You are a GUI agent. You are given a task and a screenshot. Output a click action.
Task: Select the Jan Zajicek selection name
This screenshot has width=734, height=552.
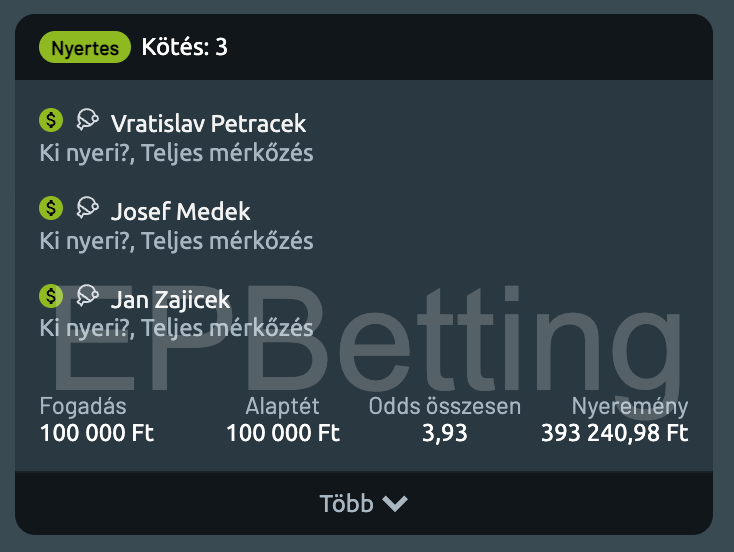(170, 299)
